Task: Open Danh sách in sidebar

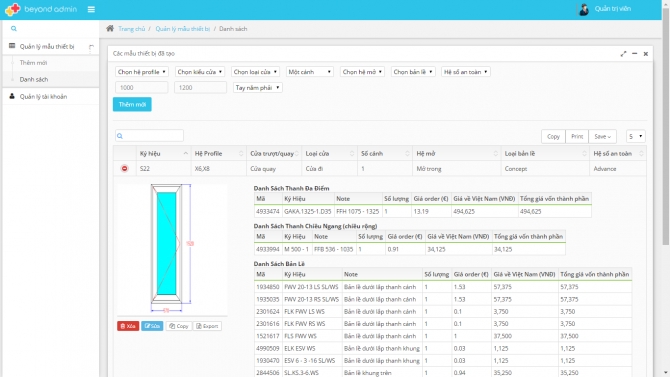Action: (x=34, y=80)
